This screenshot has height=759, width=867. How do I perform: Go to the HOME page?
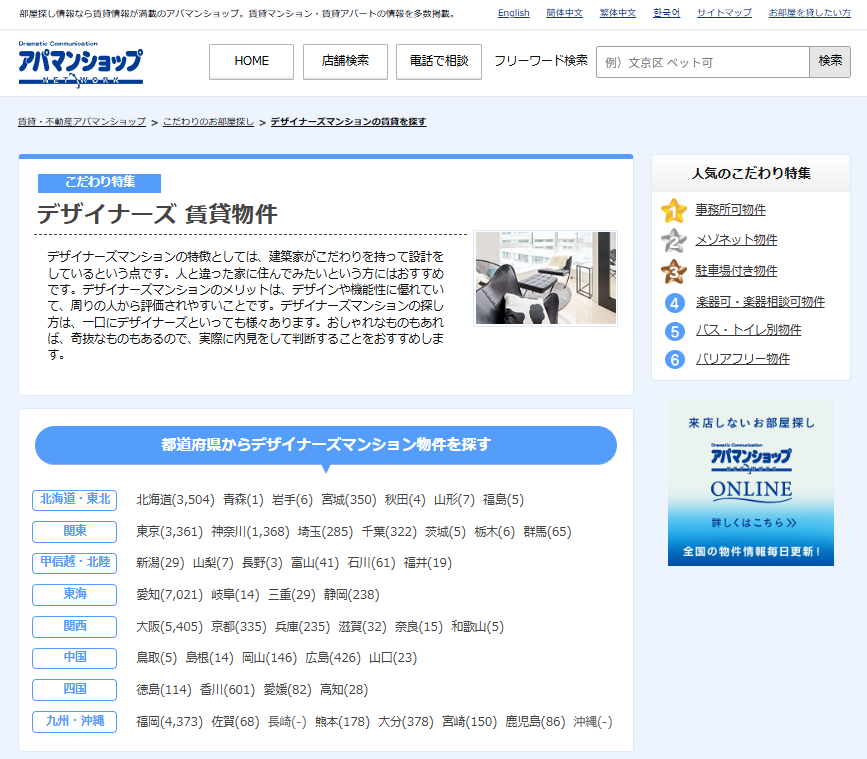point(252,61)
